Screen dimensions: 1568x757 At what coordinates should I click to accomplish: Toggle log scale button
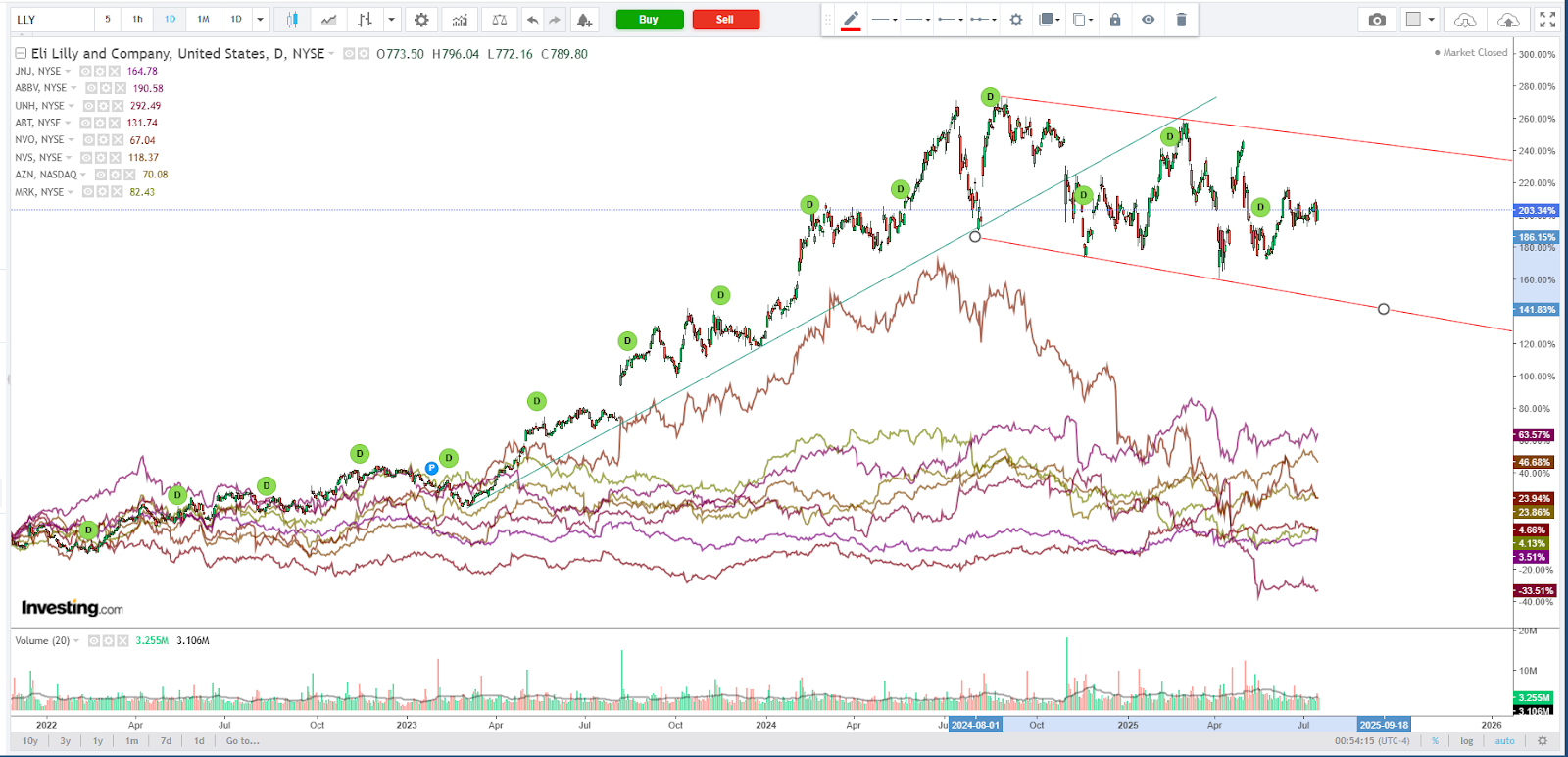(1467, 741)
